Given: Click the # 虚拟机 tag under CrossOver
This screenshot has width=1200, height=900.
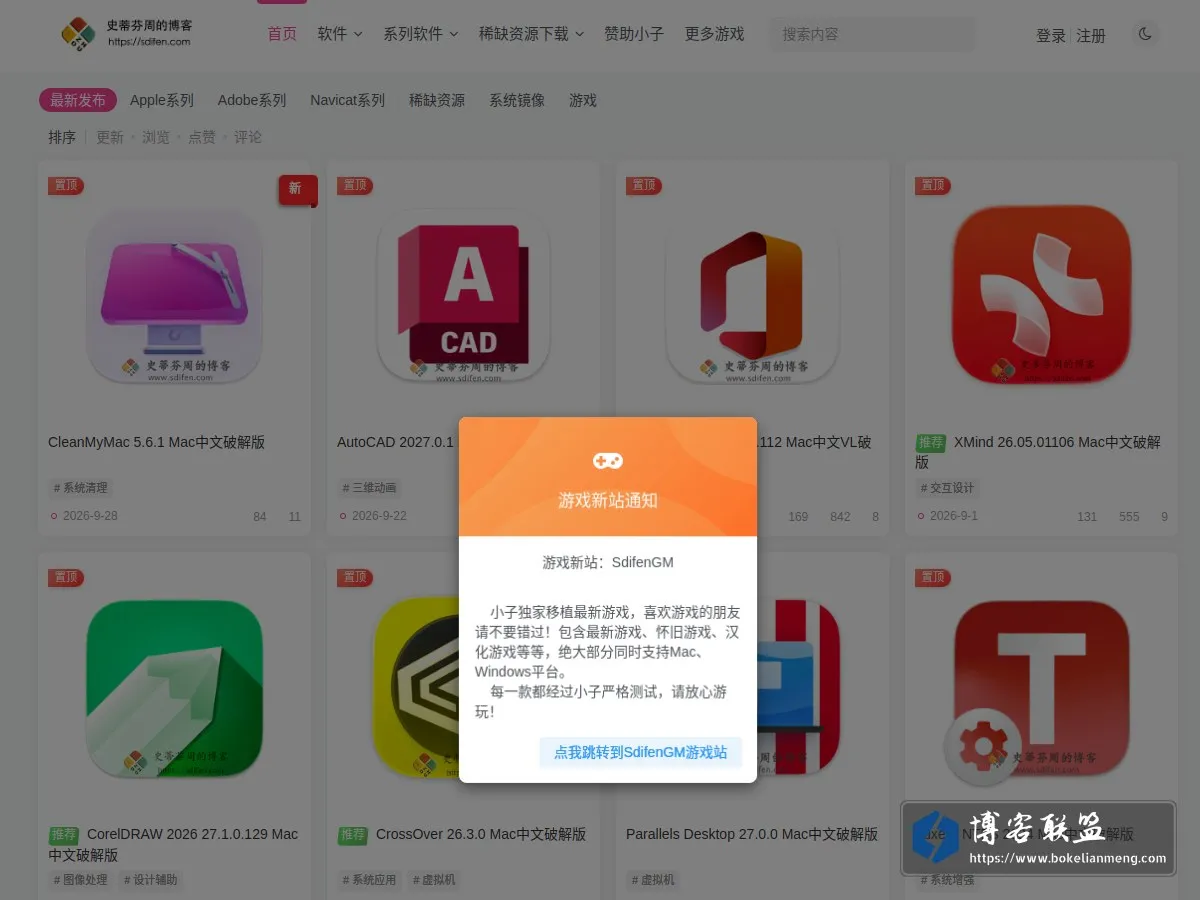Looking at the screenshot, I should pyautogui.click(x=434, y=880).
